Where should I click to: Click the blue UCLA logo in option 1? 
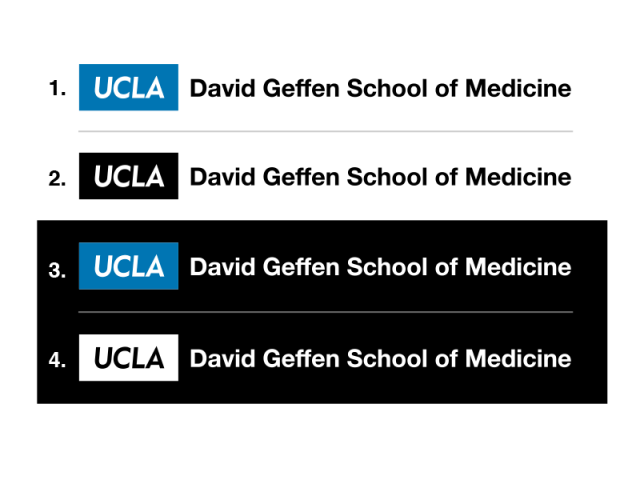tap(128, 88)
